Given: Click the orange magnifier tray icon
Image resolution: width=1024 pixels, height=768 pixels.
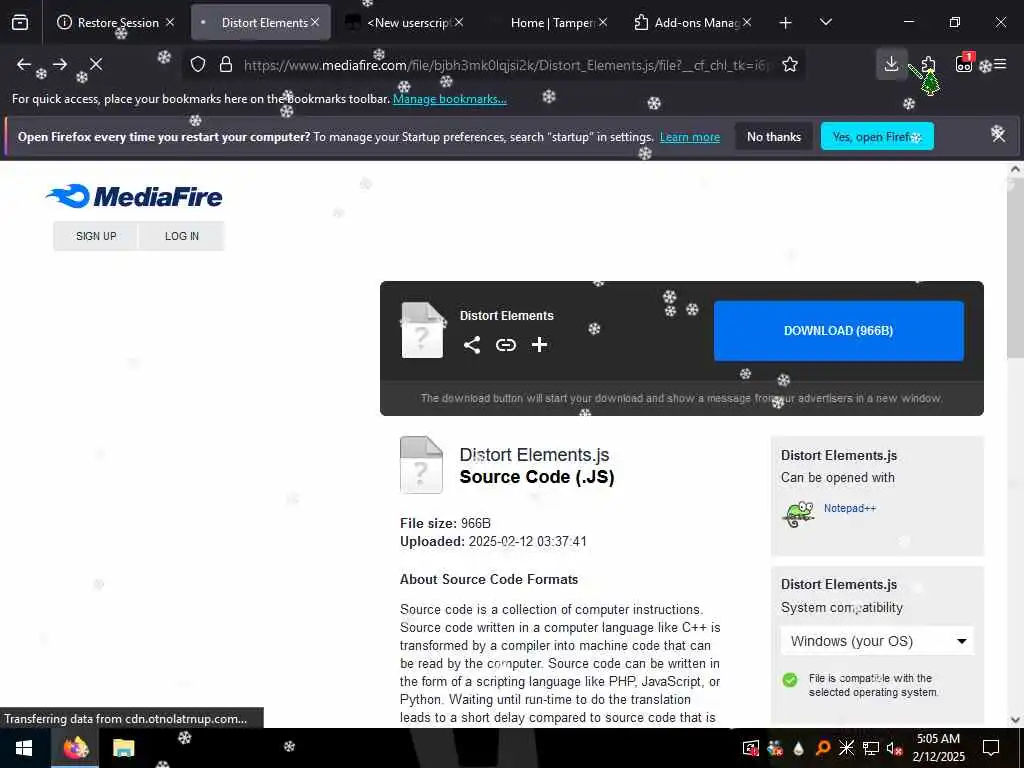Looking at the screenshot, I should click(x=823, y=748).
